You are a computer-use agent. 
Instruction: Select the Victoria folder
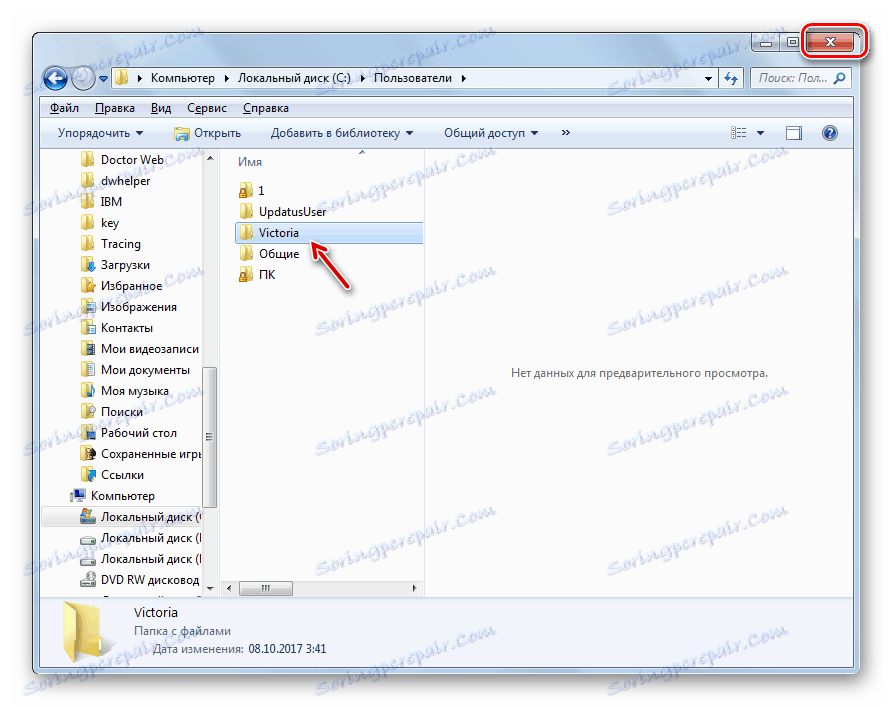coord(329,232)
